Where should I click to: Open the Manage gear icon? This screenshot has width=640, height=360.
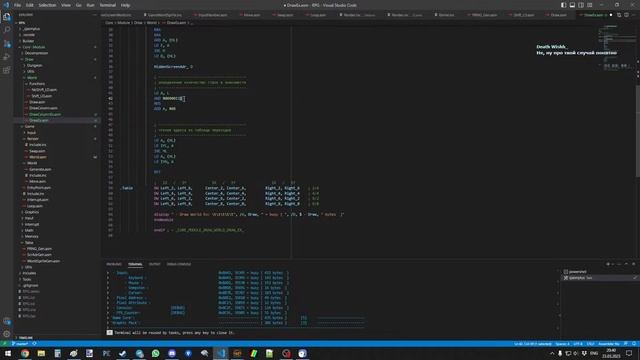pos(7,334)
